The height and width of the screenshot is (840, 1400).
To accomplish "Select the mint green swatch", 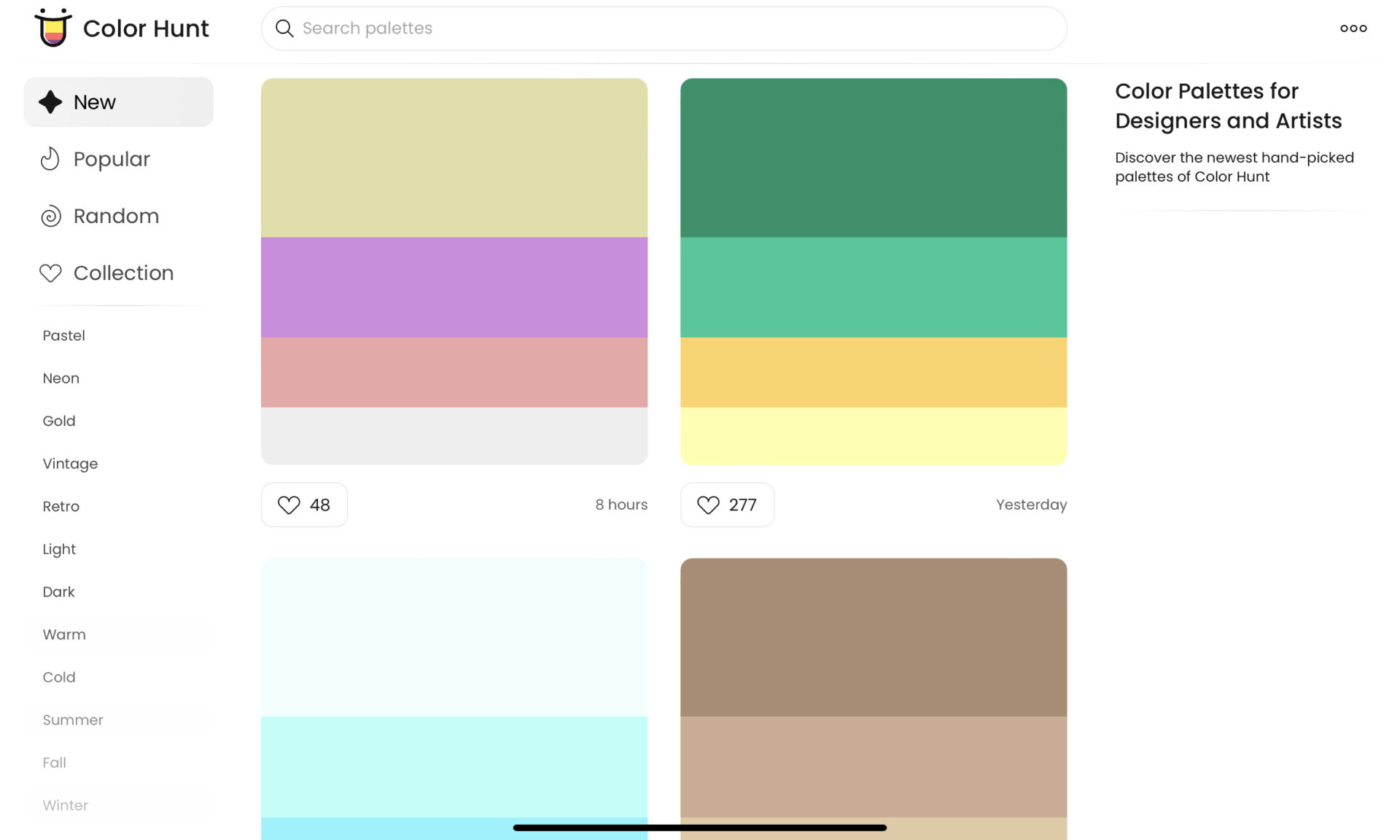I will (x=874, y=287).
